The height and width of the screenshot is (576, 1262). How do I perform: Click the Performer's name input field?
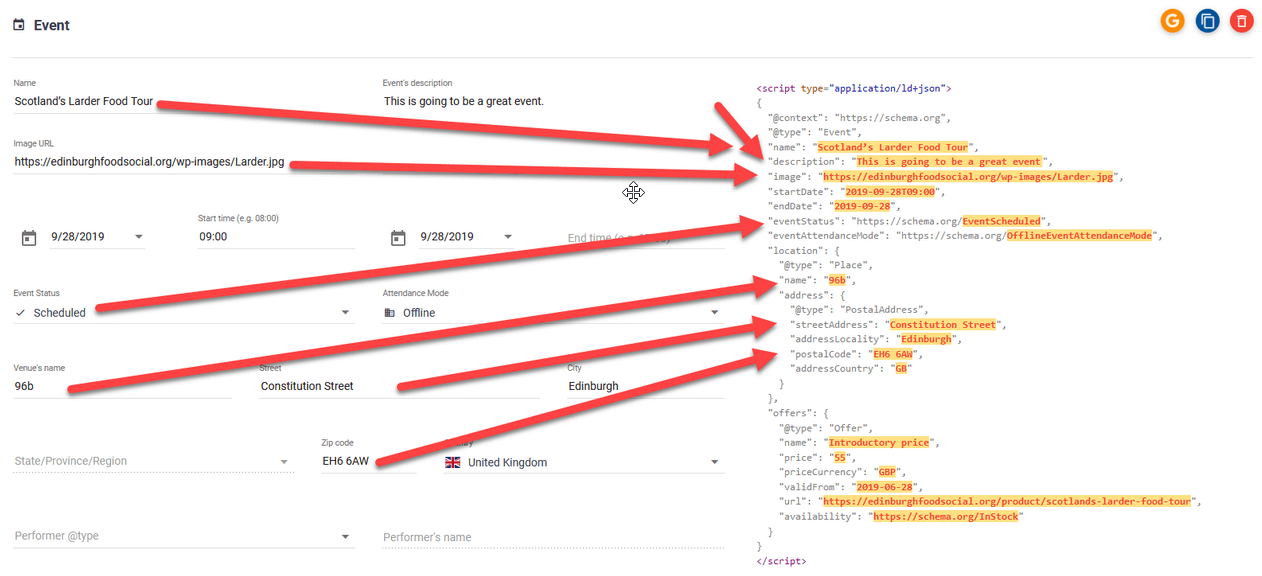[x=553, y=537]
